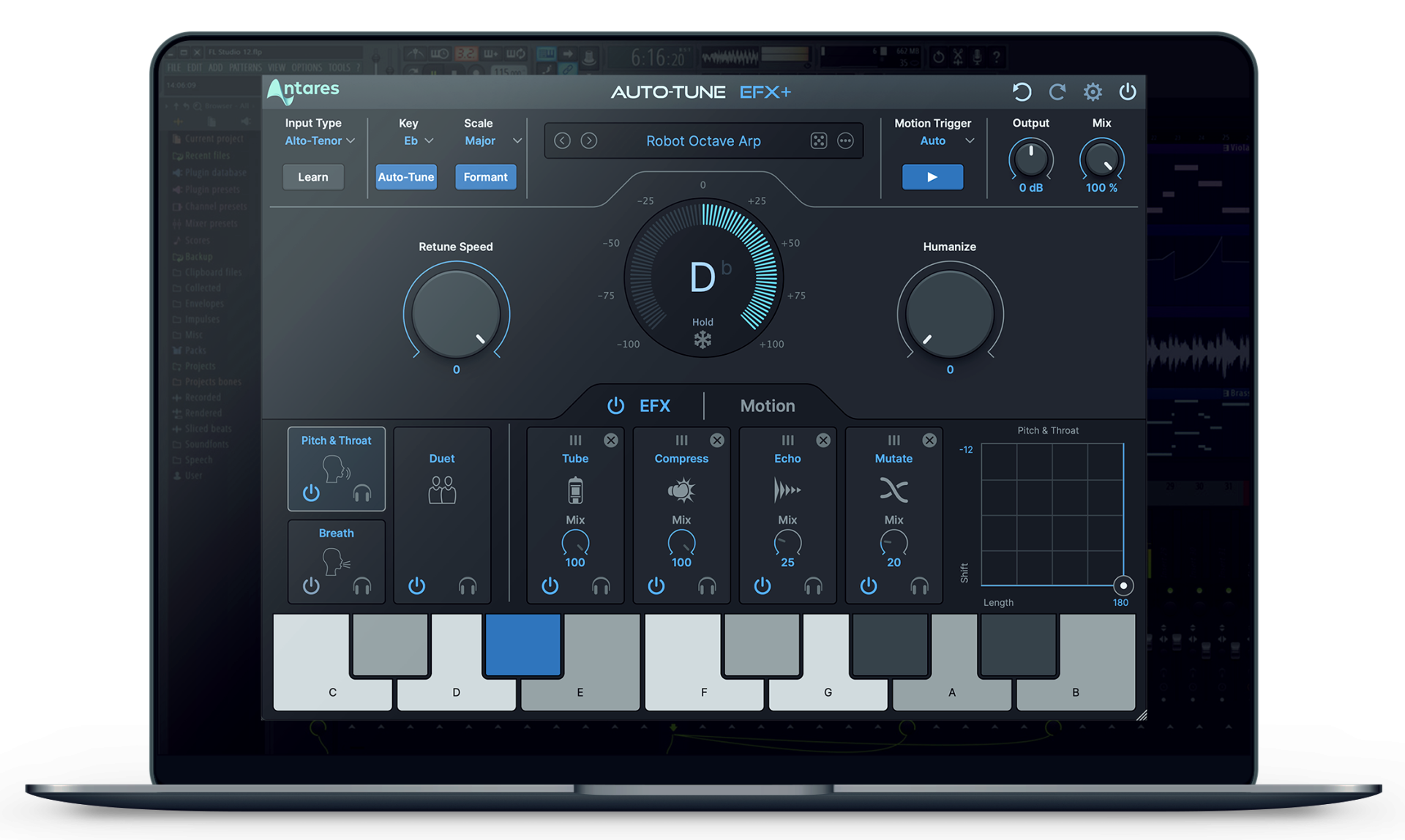This screenshot has width=1405, height=840.
Task: Open the Scale Major dropdown
Action: coord(492,140)
